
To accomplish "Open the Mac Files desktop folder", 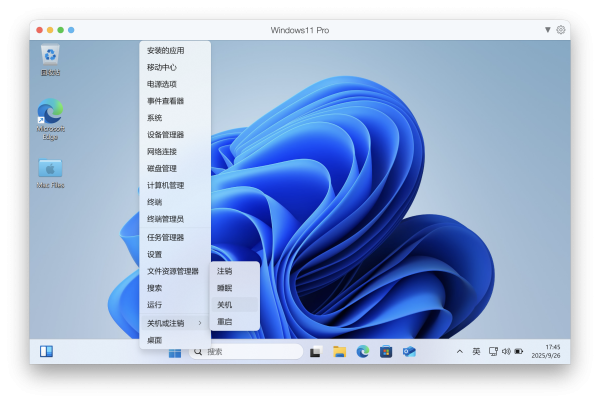I will tap(50, 168).
